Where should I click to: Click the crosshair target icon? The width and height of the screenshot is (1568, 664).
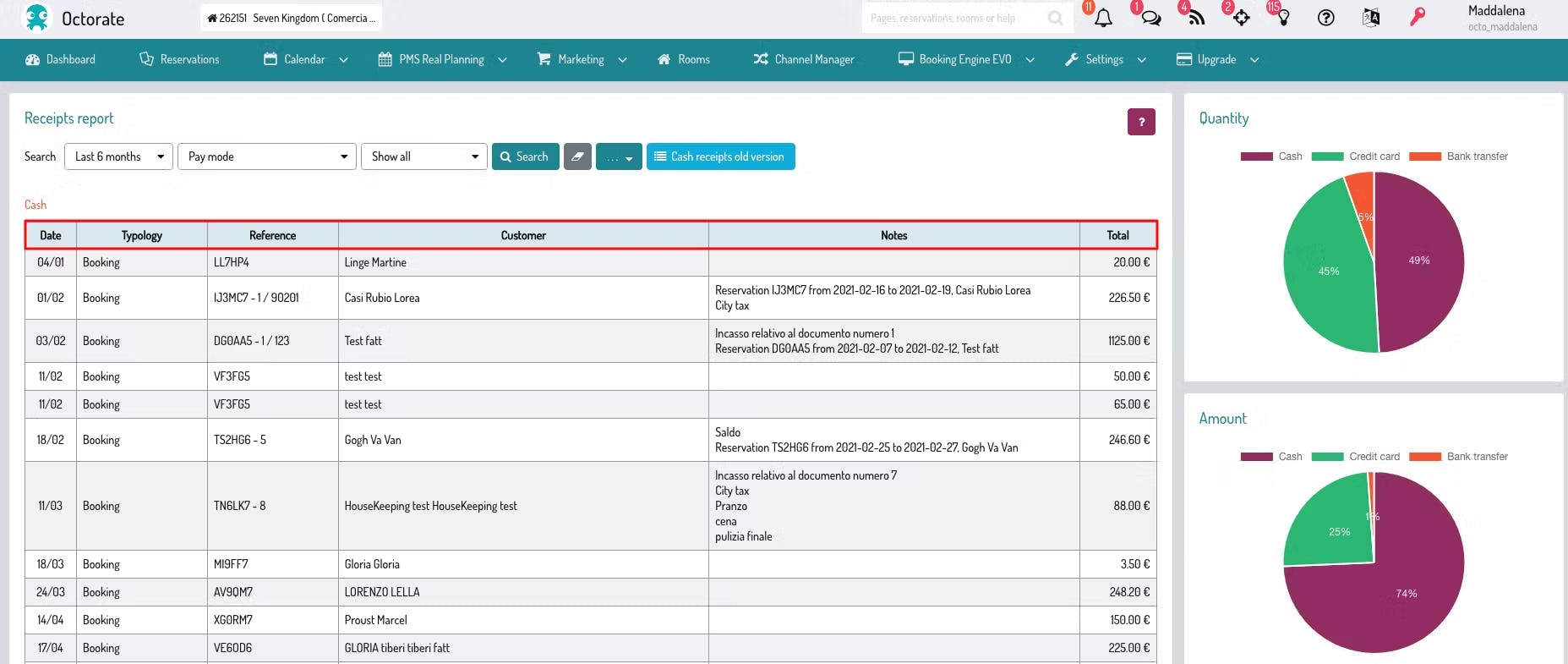(1241, 18)
